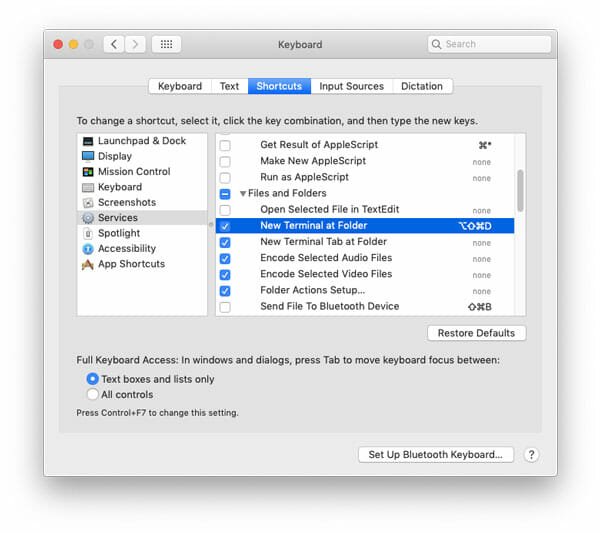Enable Get Result of AppleScript checkbox
This screenshot has width=600, height=533.
click(x=225, y=146)
